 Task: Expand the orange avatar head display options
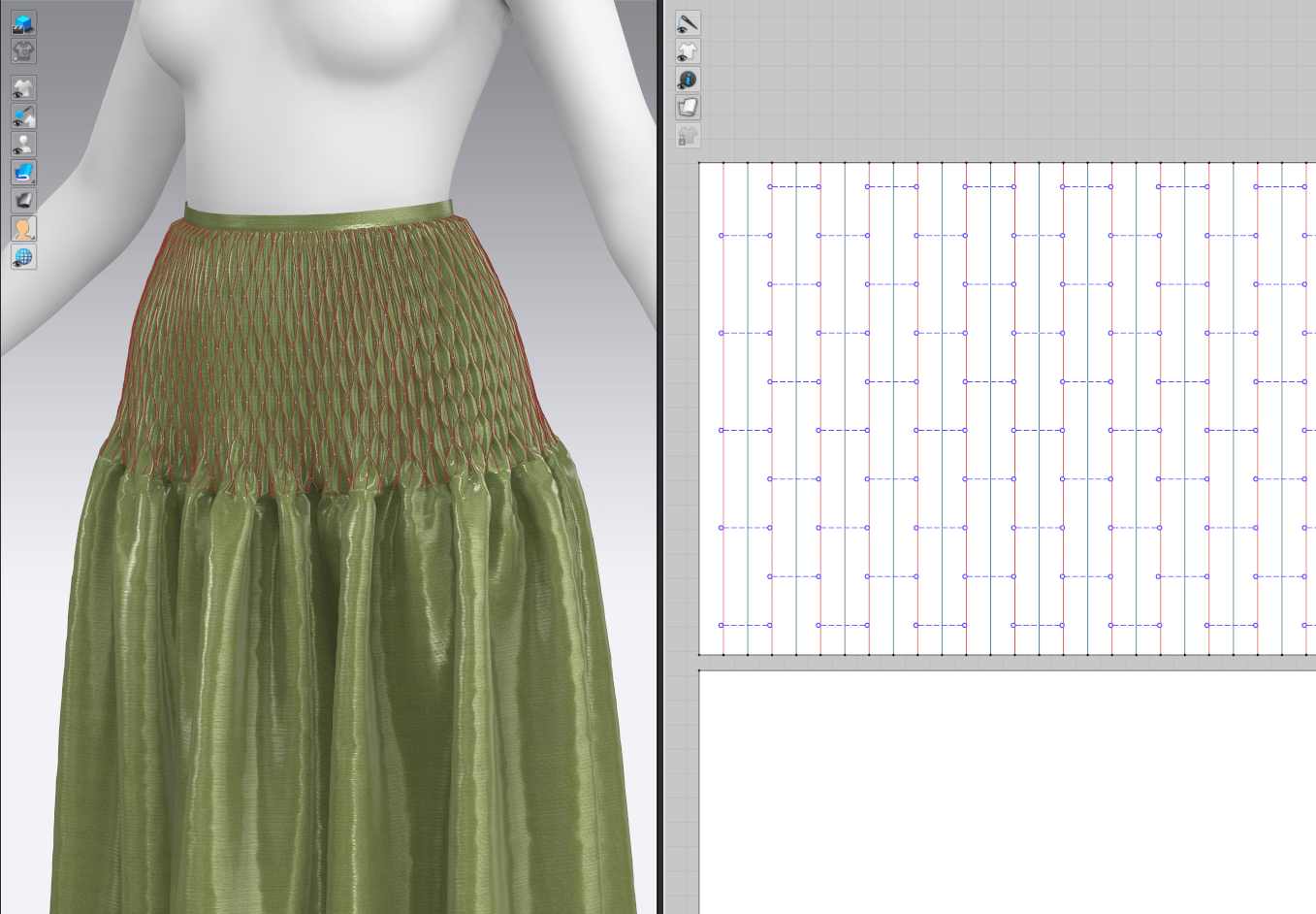pyautogui.click(x=23, y=229)
